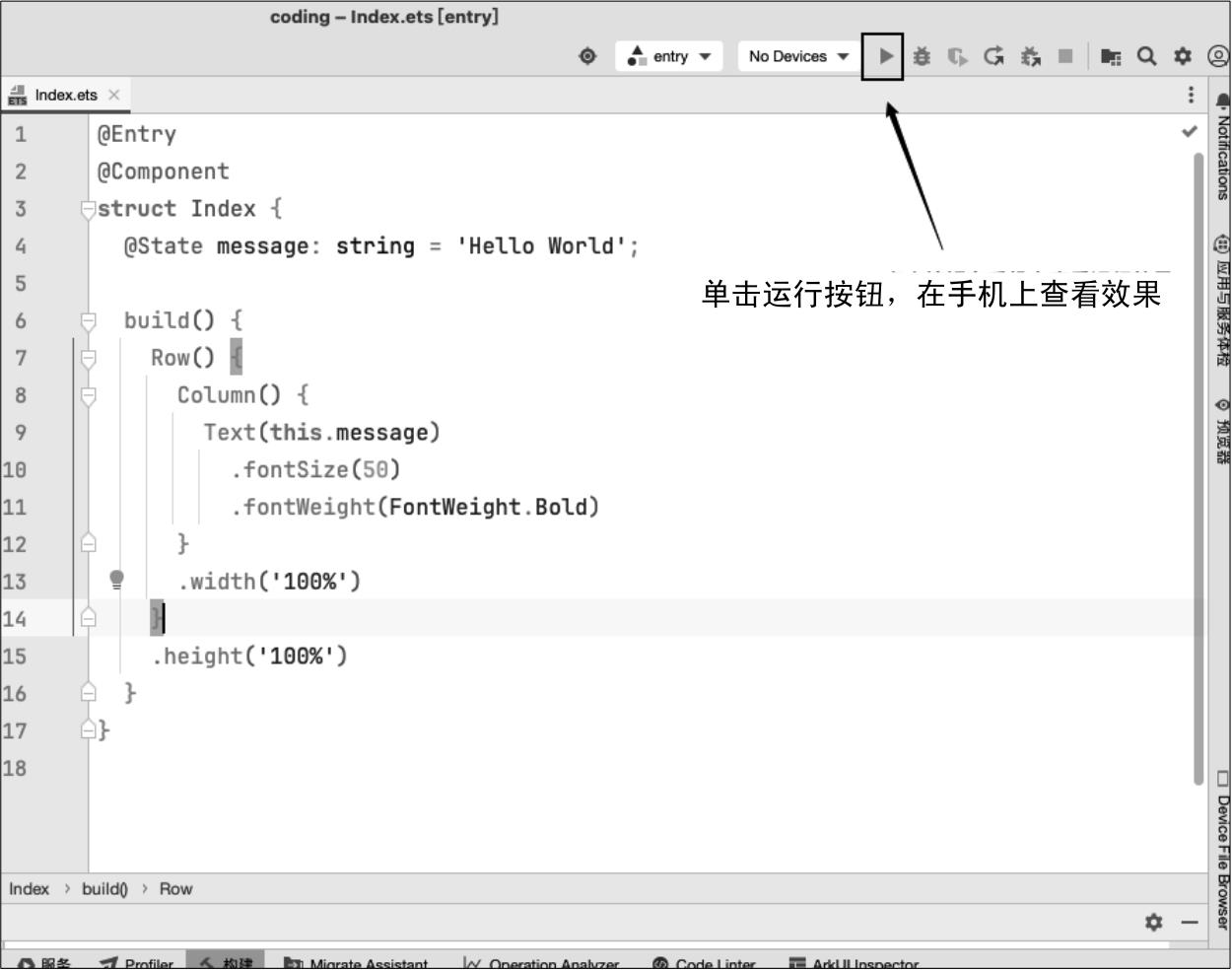Collapse the Column() fold marker on line 8

coord(89,395)
